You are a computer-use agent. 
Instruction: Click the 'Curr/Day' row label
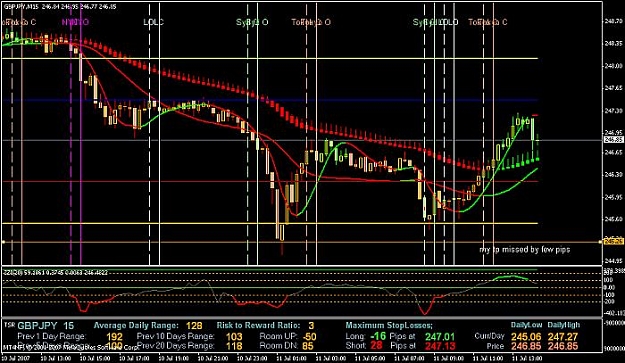(x=489, y=336)
